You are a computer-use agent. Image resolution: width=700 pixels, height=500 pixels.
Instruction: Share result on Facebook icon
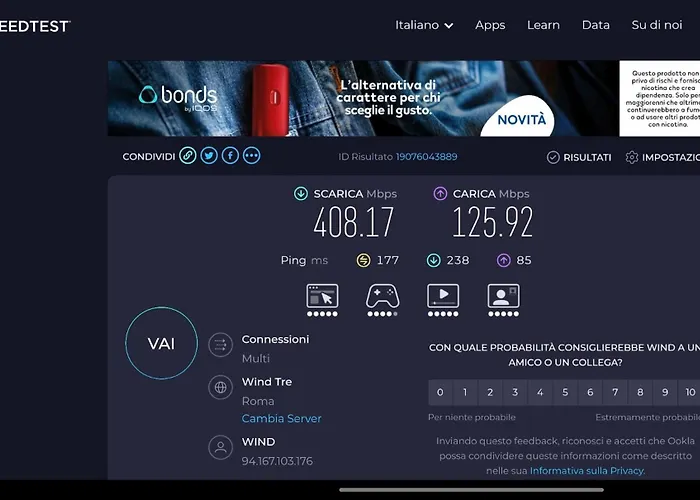[230, 156]
